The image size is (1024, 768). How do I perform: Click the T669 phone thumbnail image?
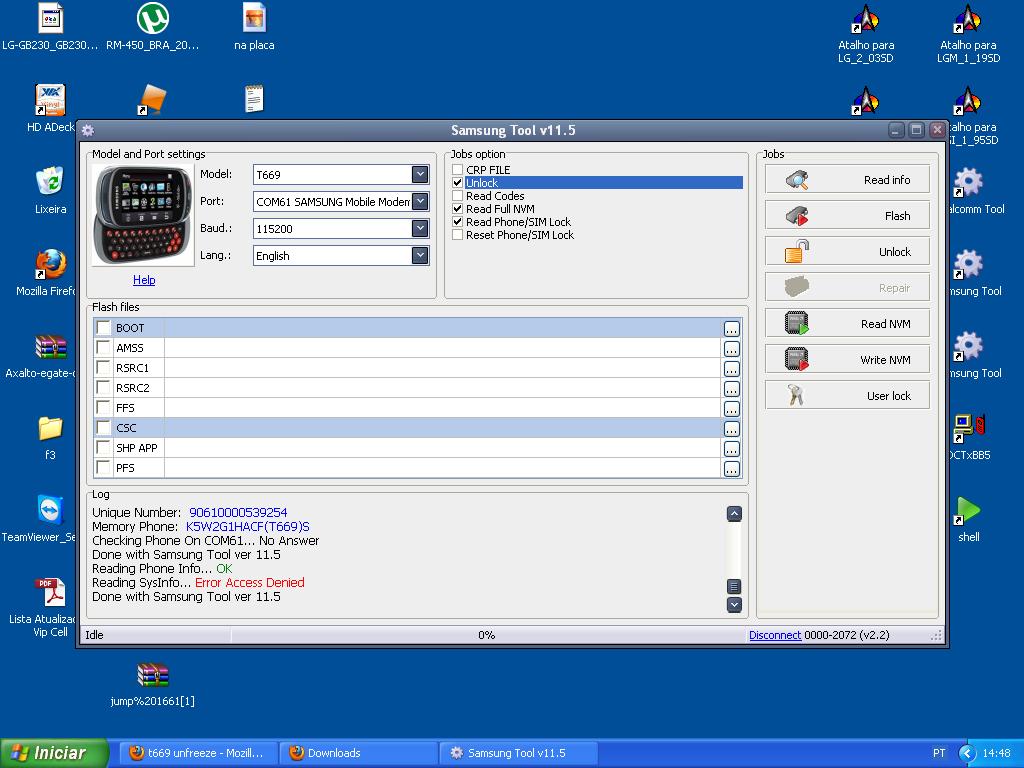click(143, 215)
